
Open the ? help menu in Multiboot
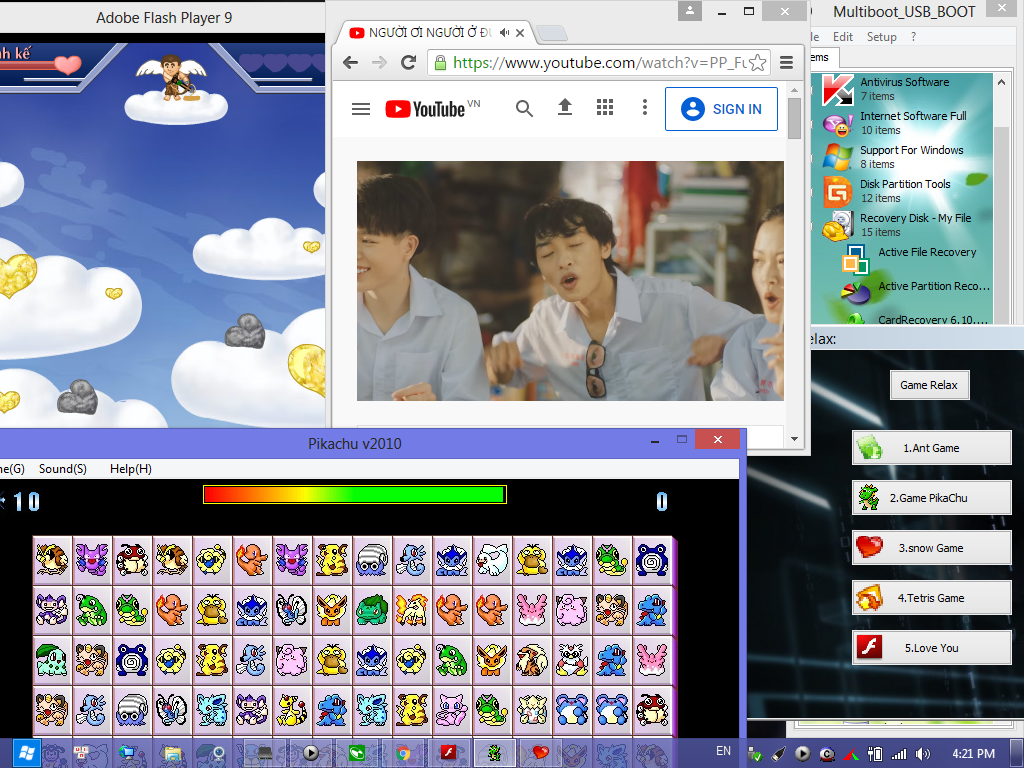[913, 37]
